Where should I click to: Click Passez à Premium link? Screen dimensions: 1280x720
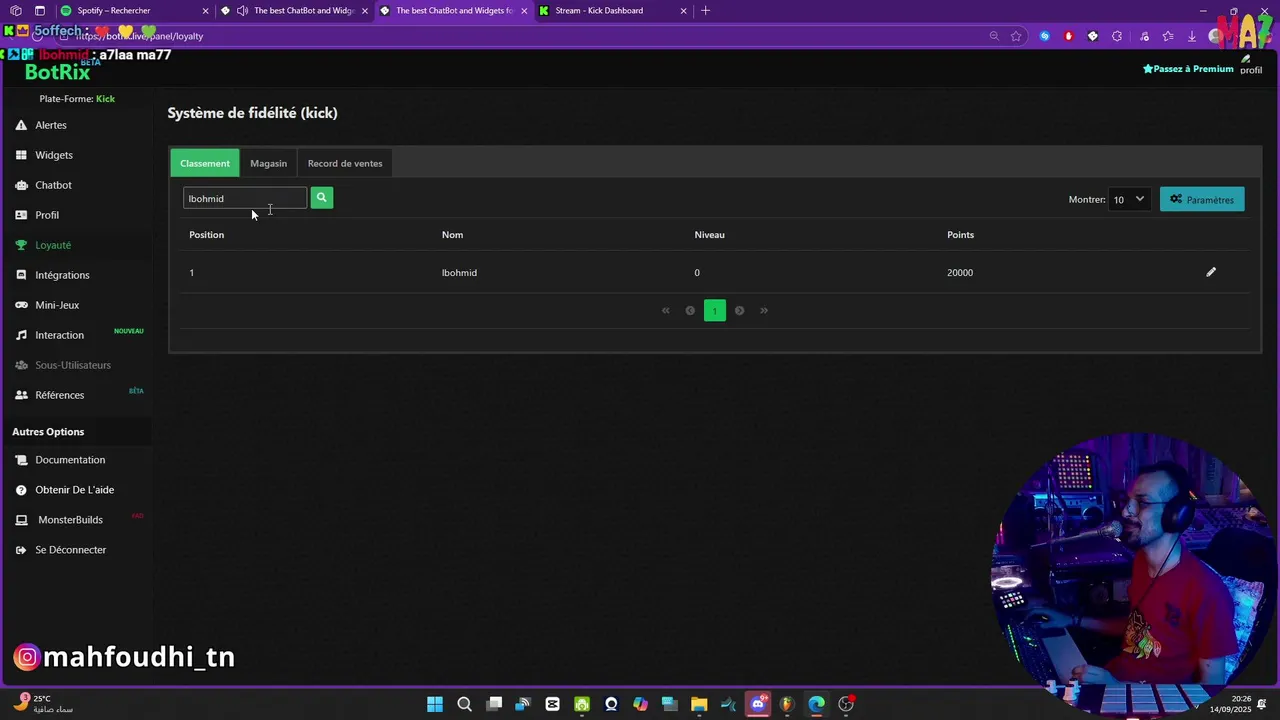click(x=1188, y=69)
